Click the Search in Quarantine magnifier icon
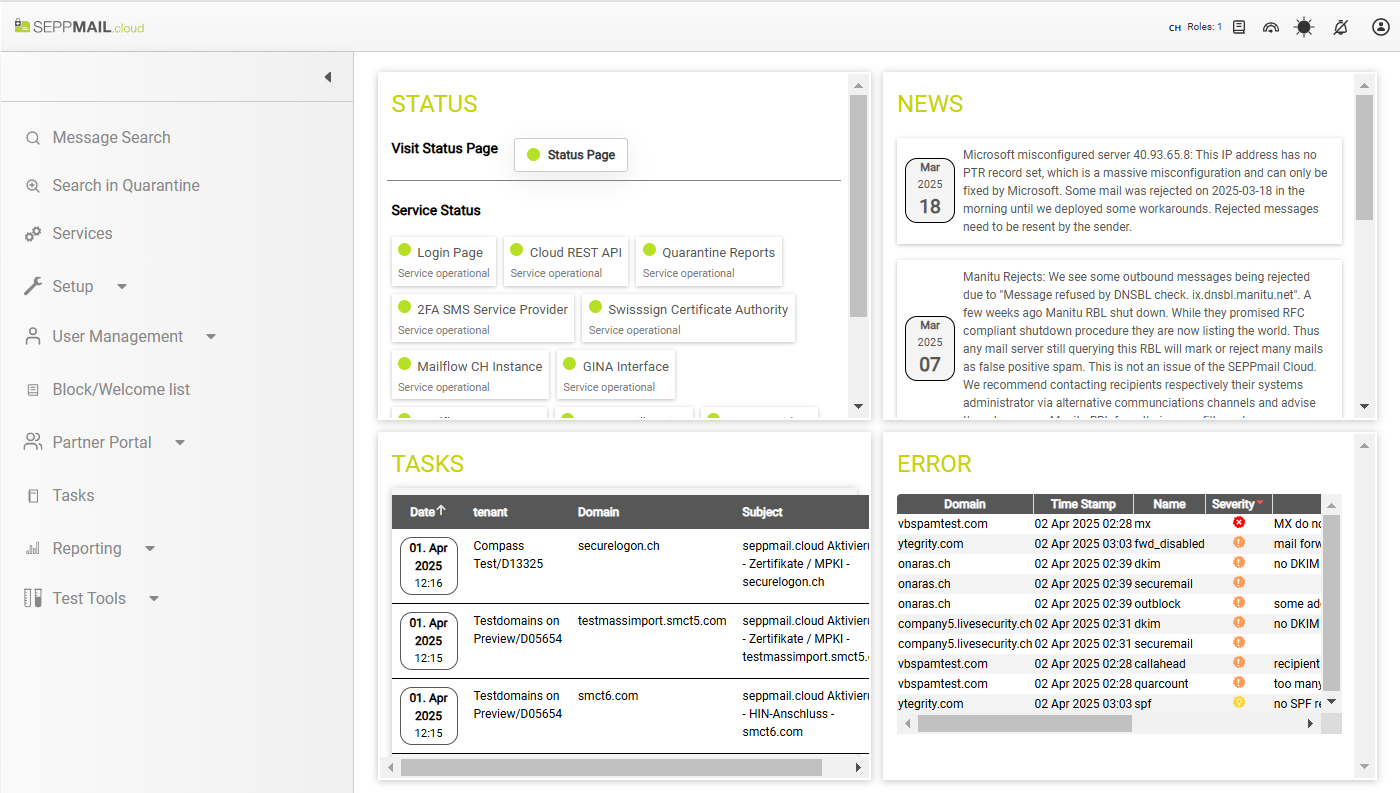 (x=33, y=186)
